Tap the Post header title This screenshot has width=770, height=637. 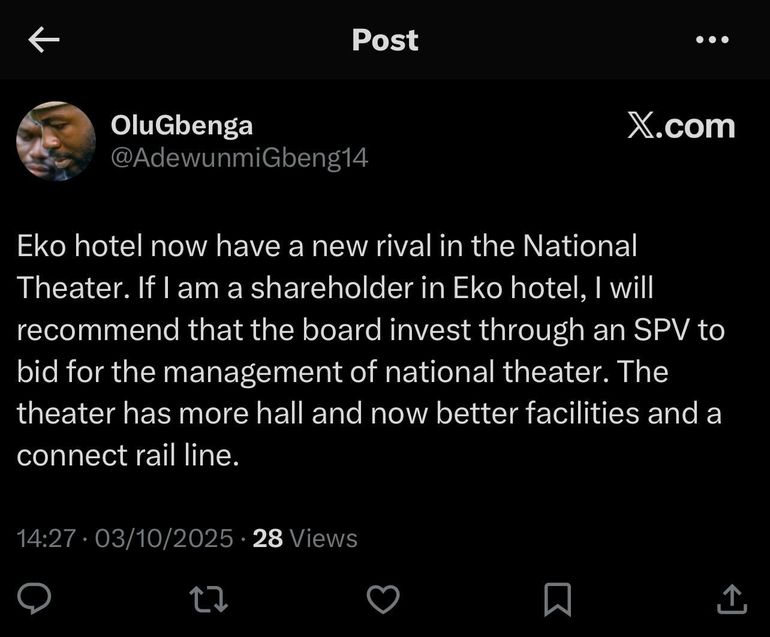coord(385,40)
